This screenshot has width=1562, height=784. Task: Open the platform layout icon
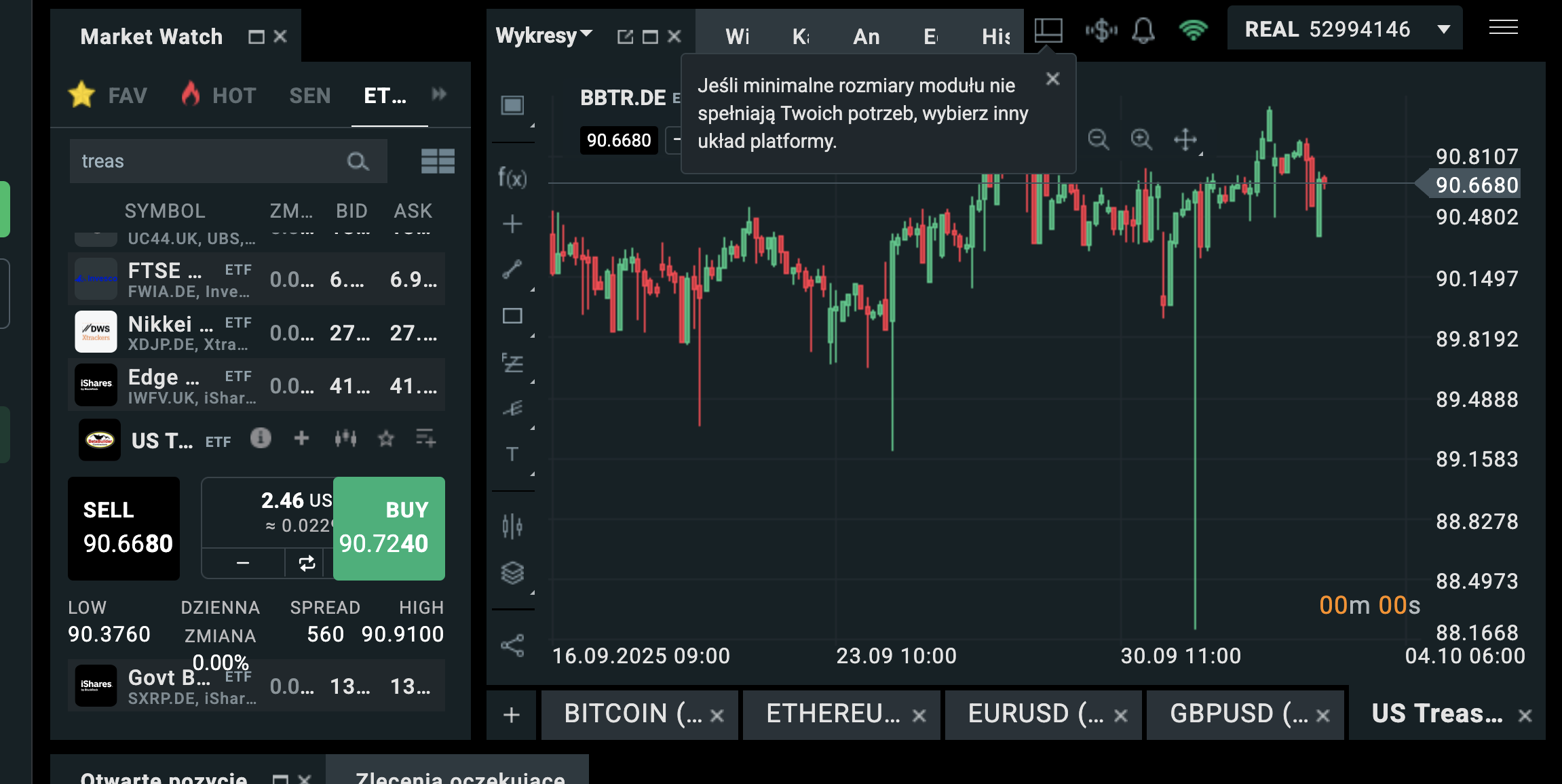[1048, 31]
